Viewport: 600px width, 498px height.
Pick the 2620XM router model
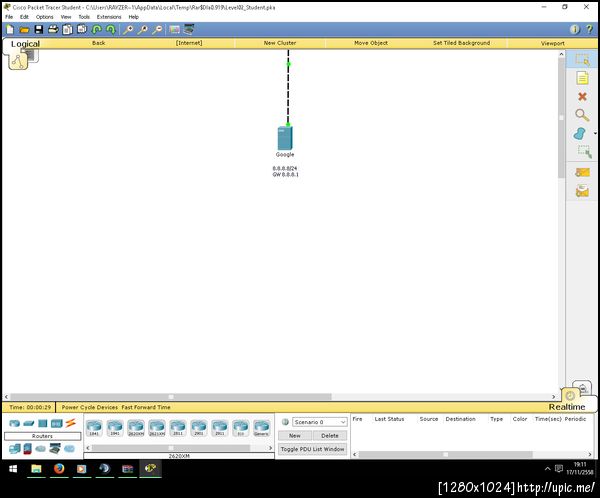[x=136, y=428]
